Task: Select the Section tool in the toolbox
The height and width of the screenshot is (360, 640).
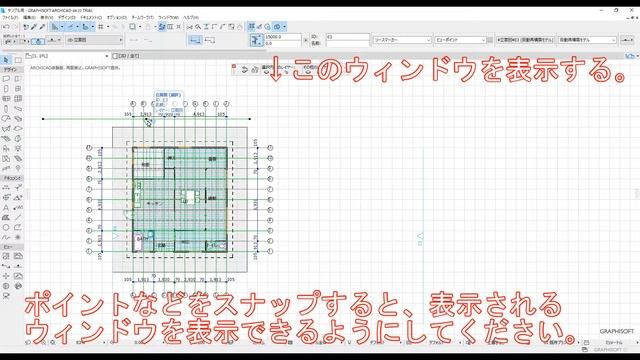Action: click(6, 266)
